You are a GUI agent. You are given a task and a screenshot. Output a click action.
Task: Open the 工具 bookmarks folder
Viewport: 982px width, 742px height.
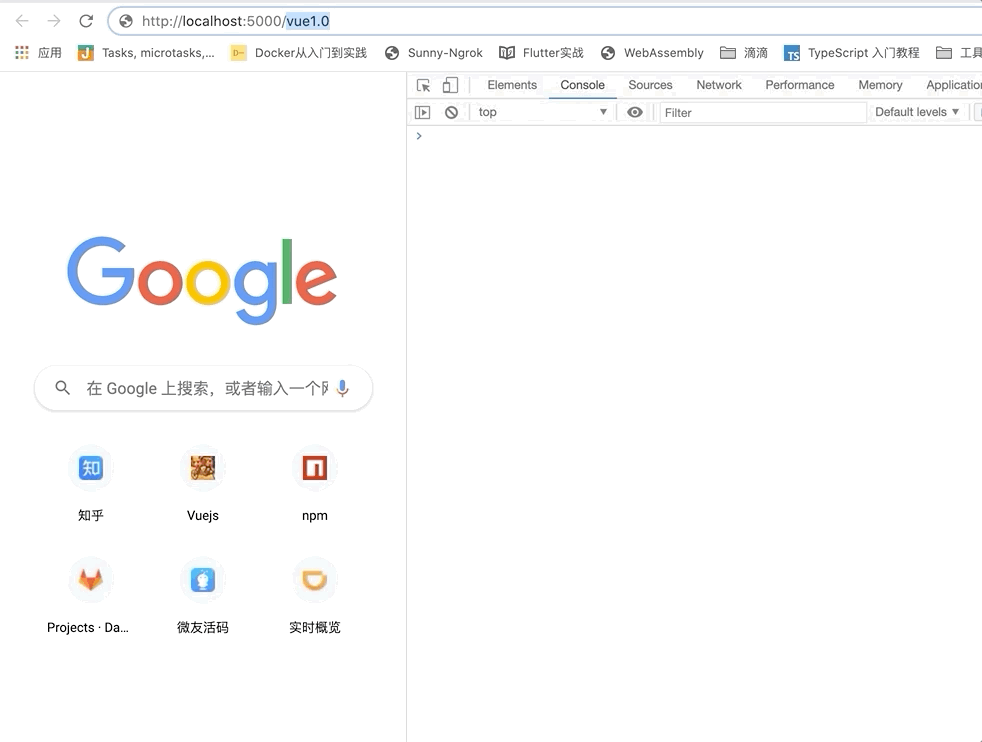point(958,53)
